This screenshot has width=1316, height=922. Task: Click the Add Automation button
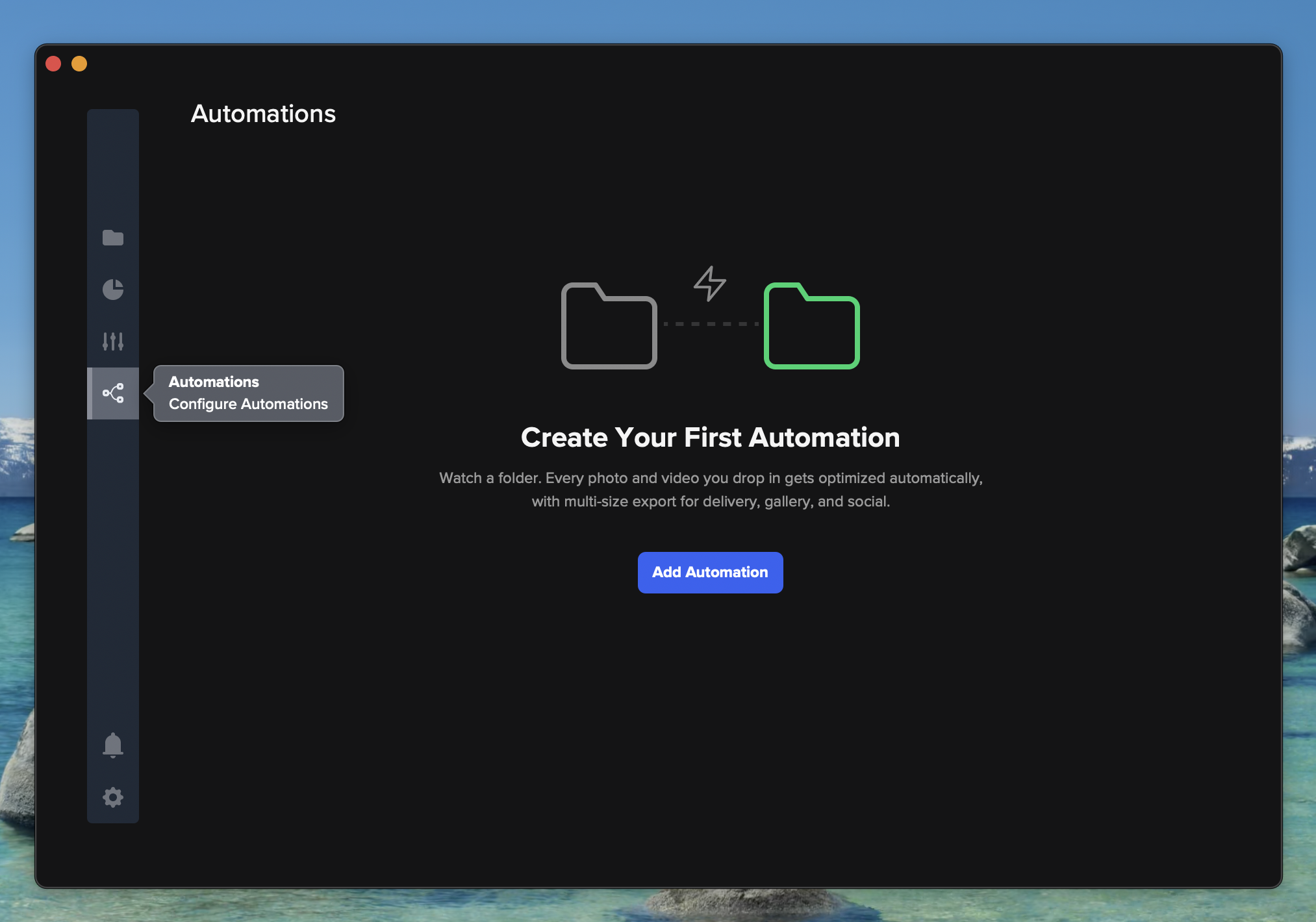click(710, 572)
